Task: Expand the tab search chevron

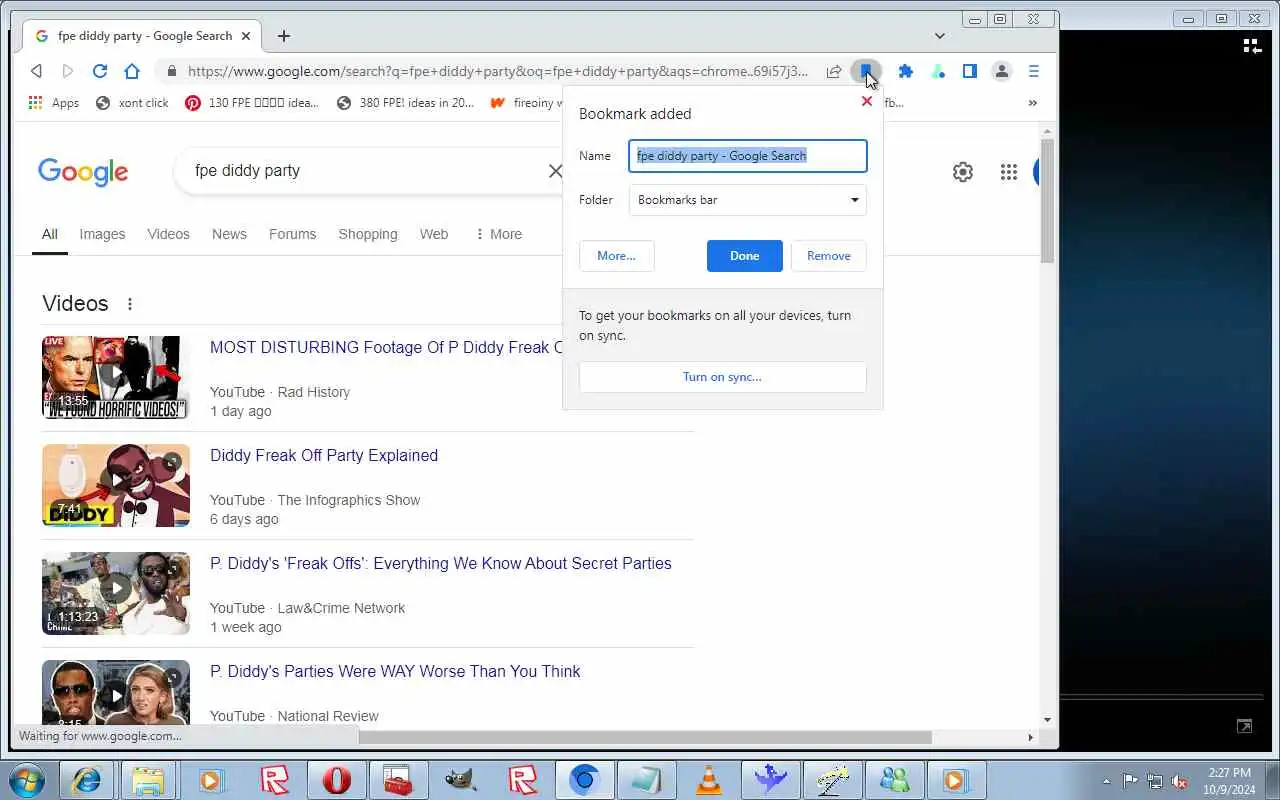Action: [940, 36]
